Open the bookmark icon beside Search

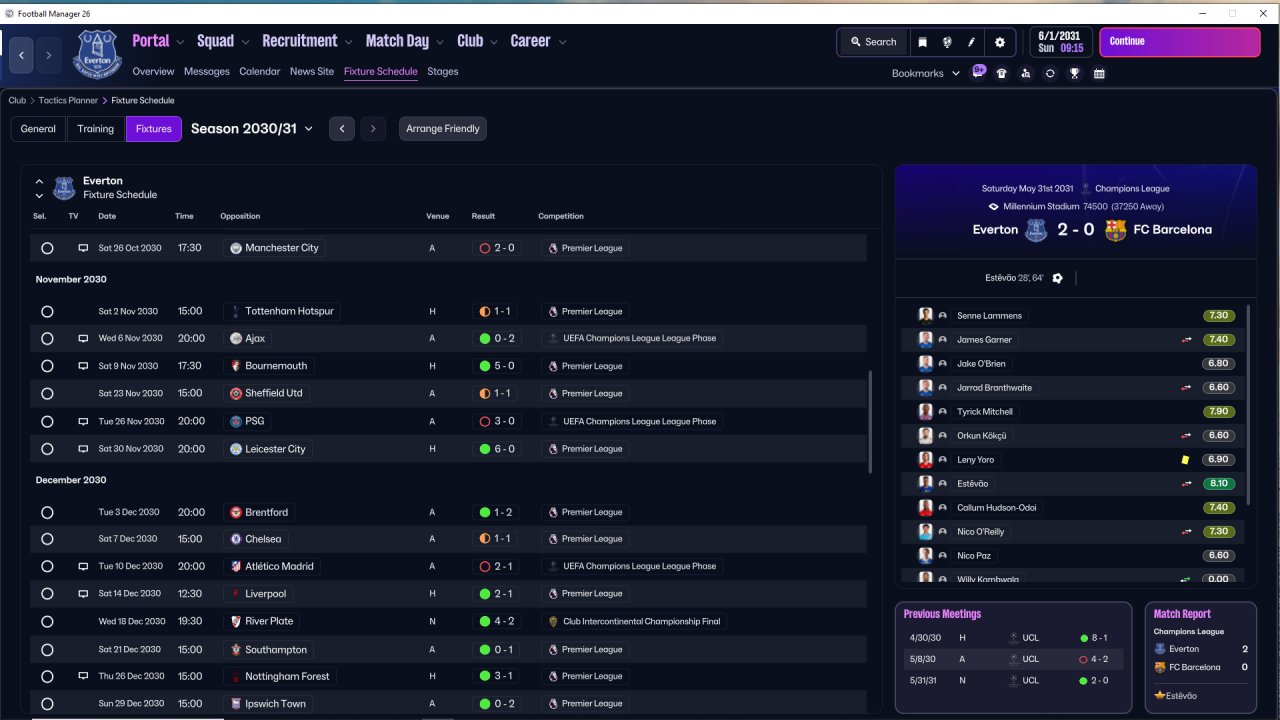coord(922,42)
